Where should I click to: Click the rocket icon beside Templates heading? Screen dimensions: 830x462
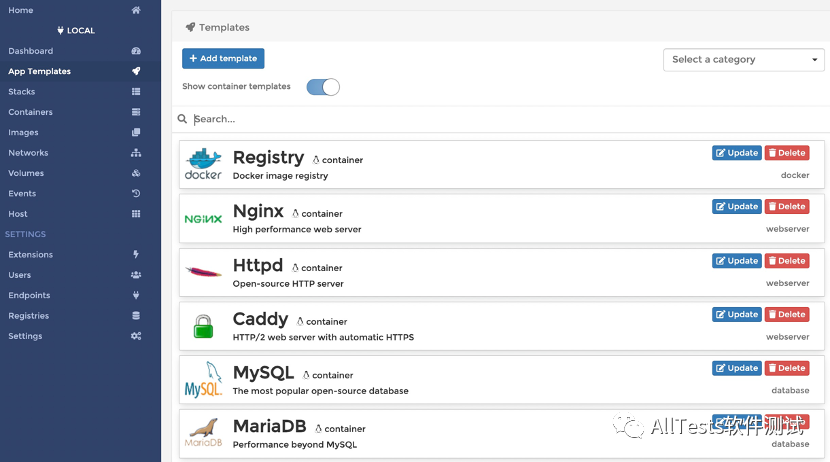190,27
